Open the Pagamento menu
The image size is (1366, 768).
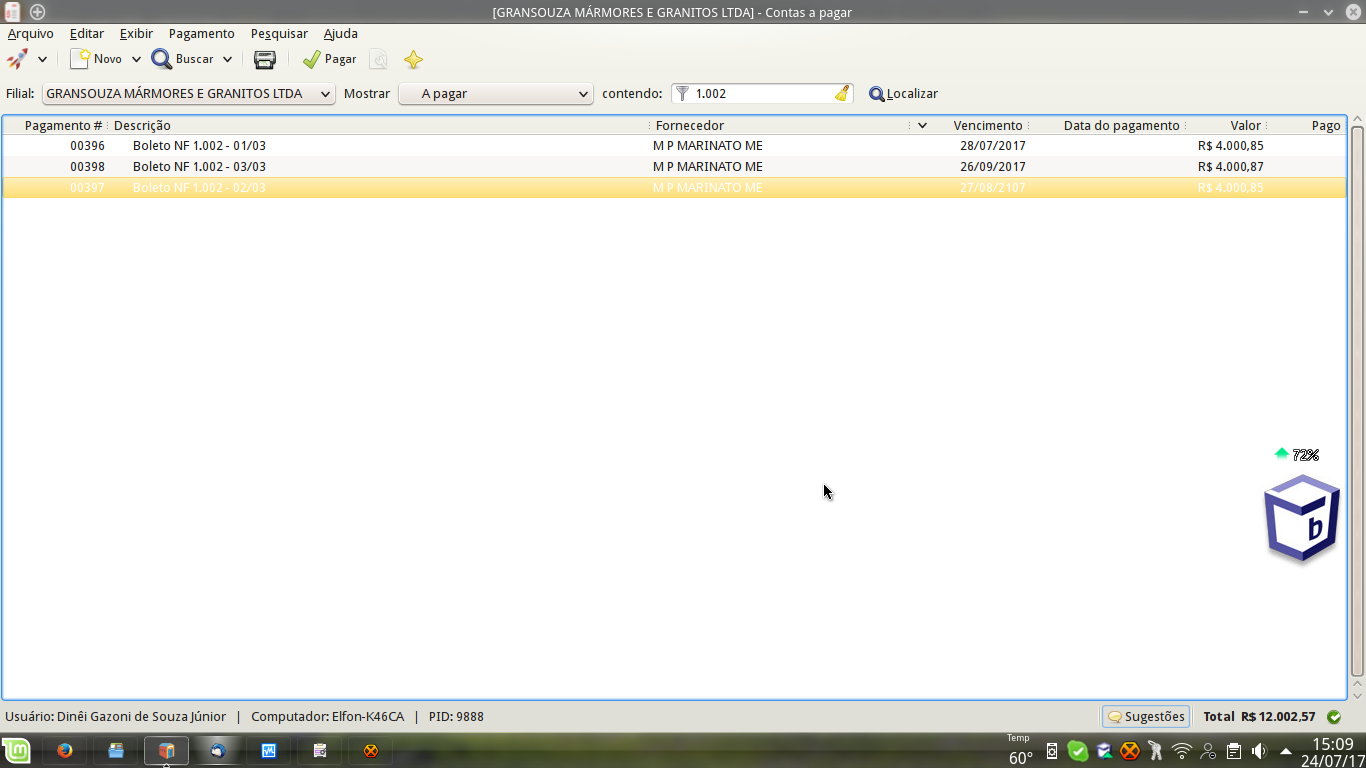[x=201, y=33]
